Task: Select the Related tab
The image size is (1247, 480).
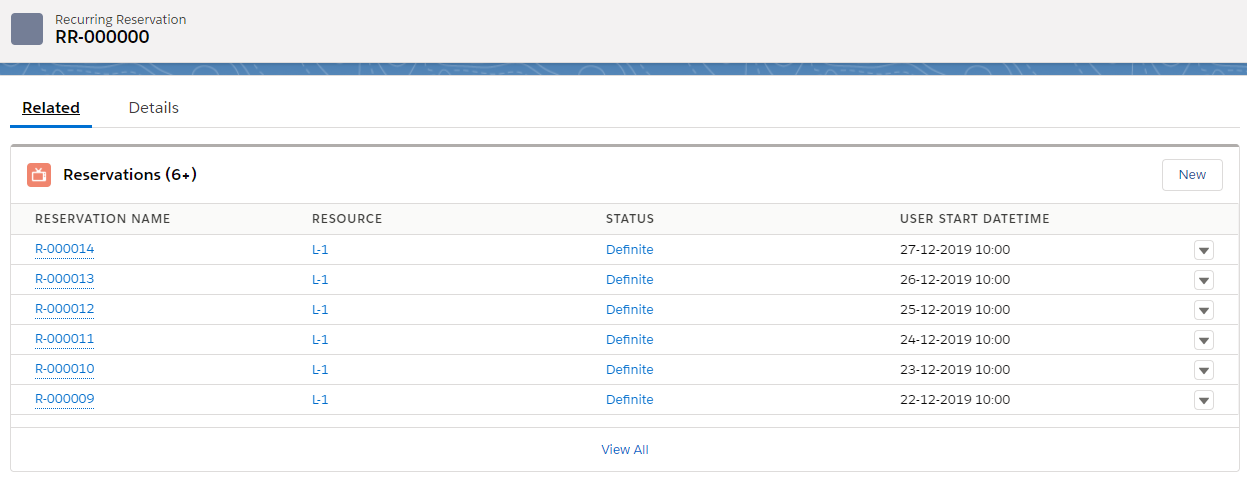Action: [x=51, y=108]
